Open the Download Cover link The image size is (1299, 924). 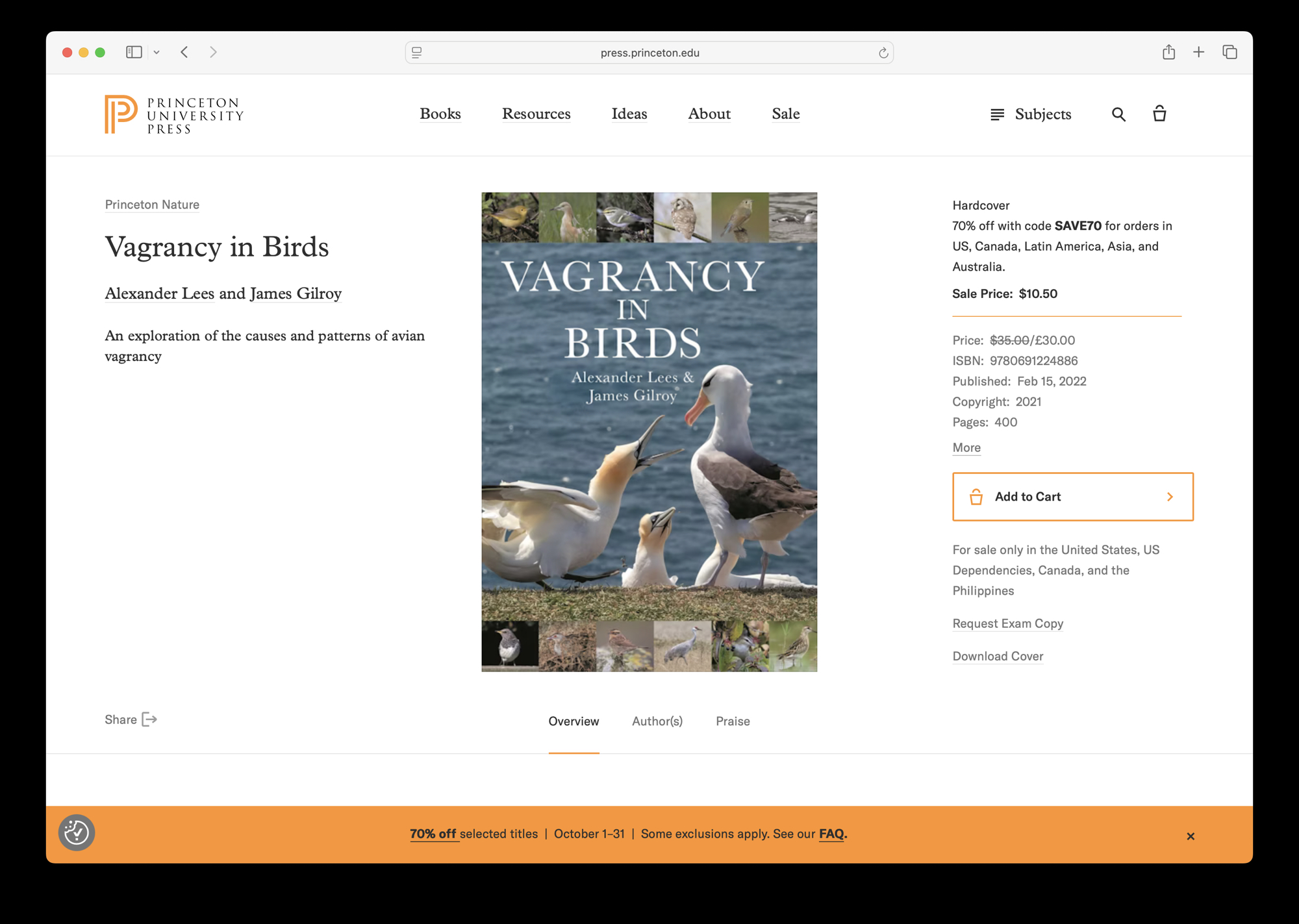click(x=997, y=656)
